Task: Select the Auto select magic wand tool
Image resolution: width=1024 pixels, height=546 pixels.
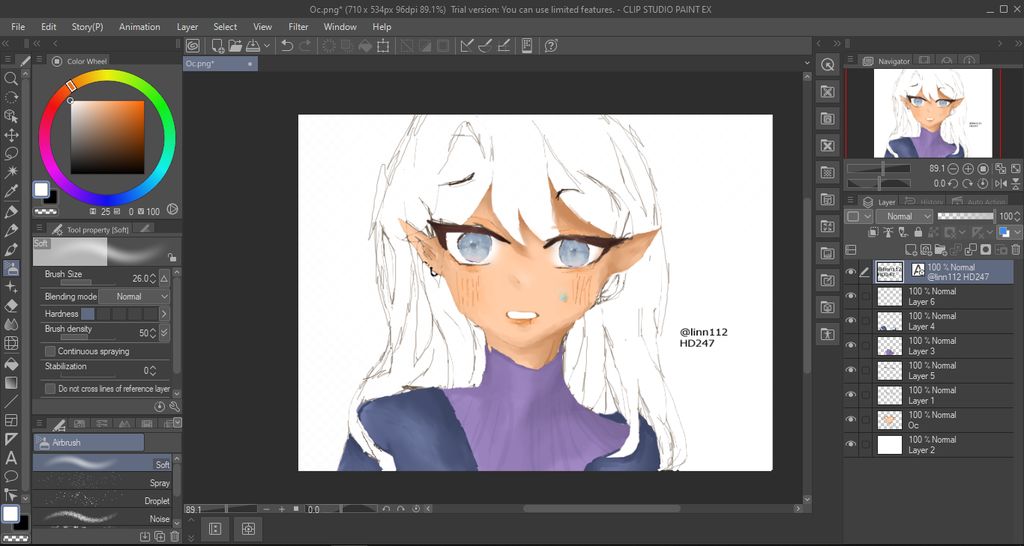Action: pos(11,172)
